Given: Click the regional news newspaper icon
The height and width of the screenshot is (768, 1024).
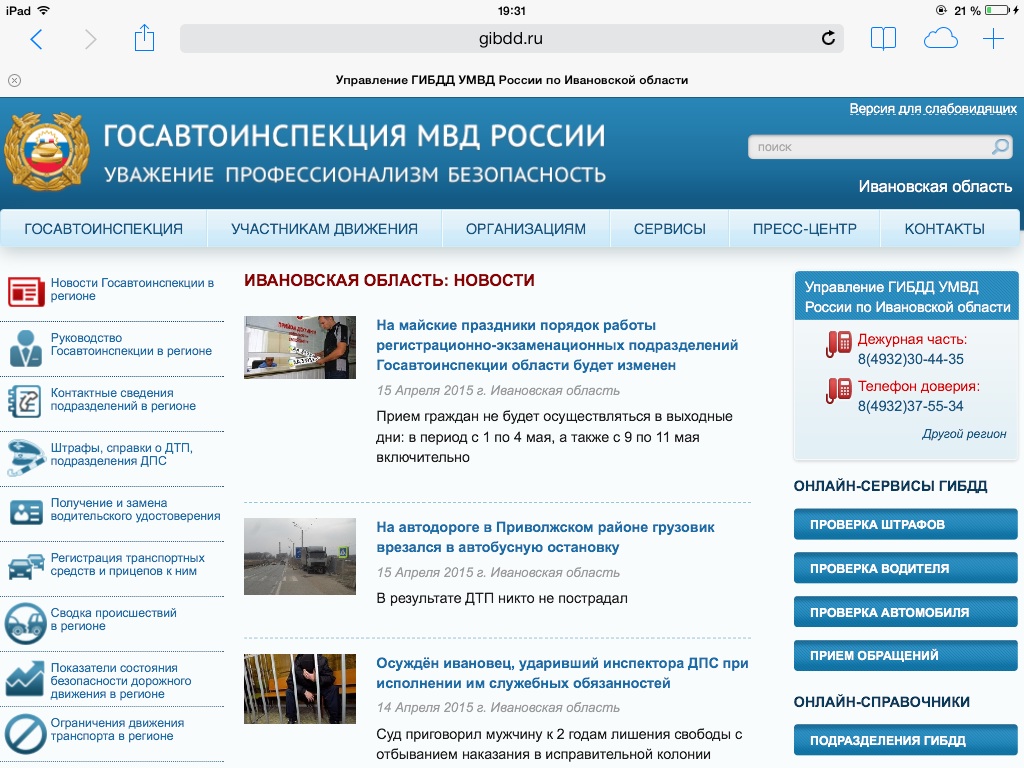Looking at the screenshot, I should click(25, 290).
